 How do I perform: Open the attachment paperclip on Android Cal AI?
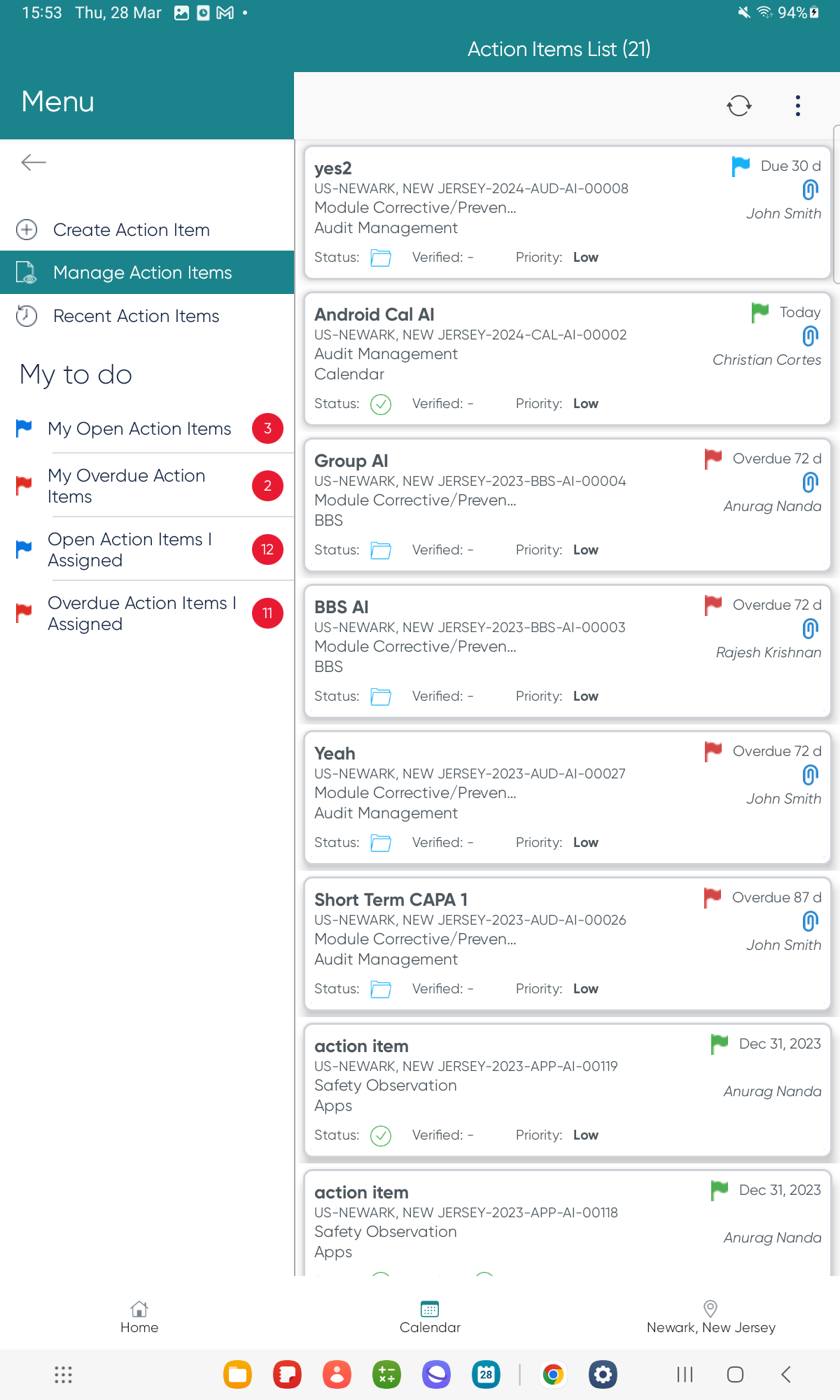810,336
